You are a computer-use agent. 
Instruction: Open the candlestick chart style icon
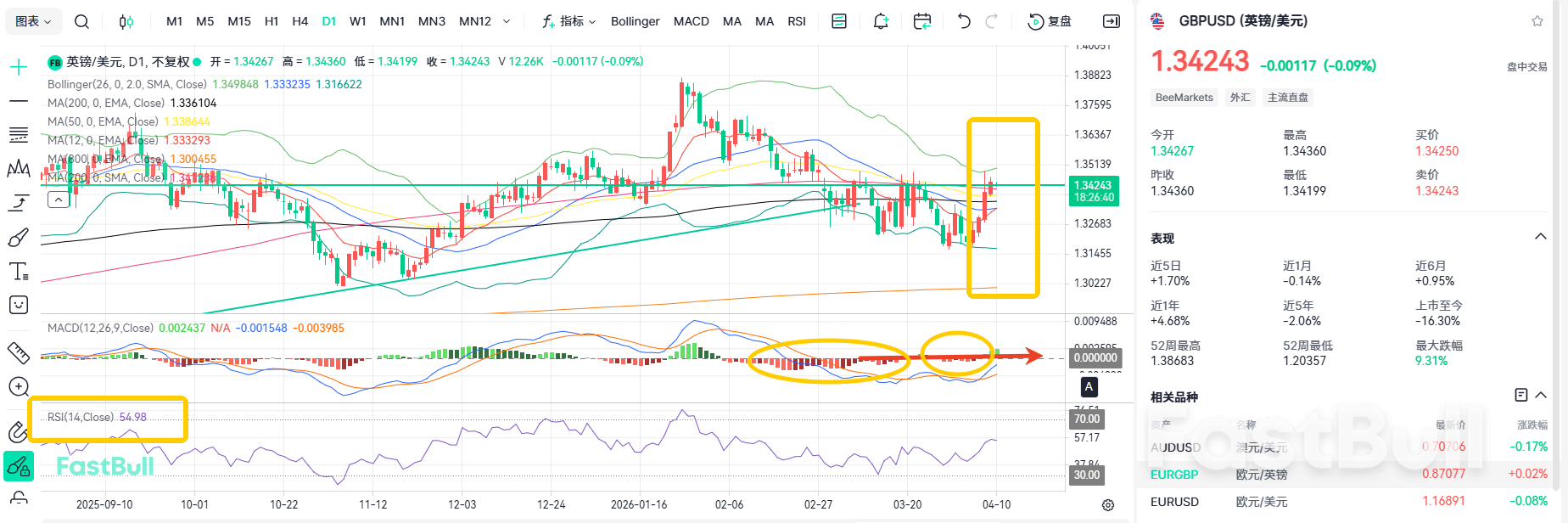[126, 21]
